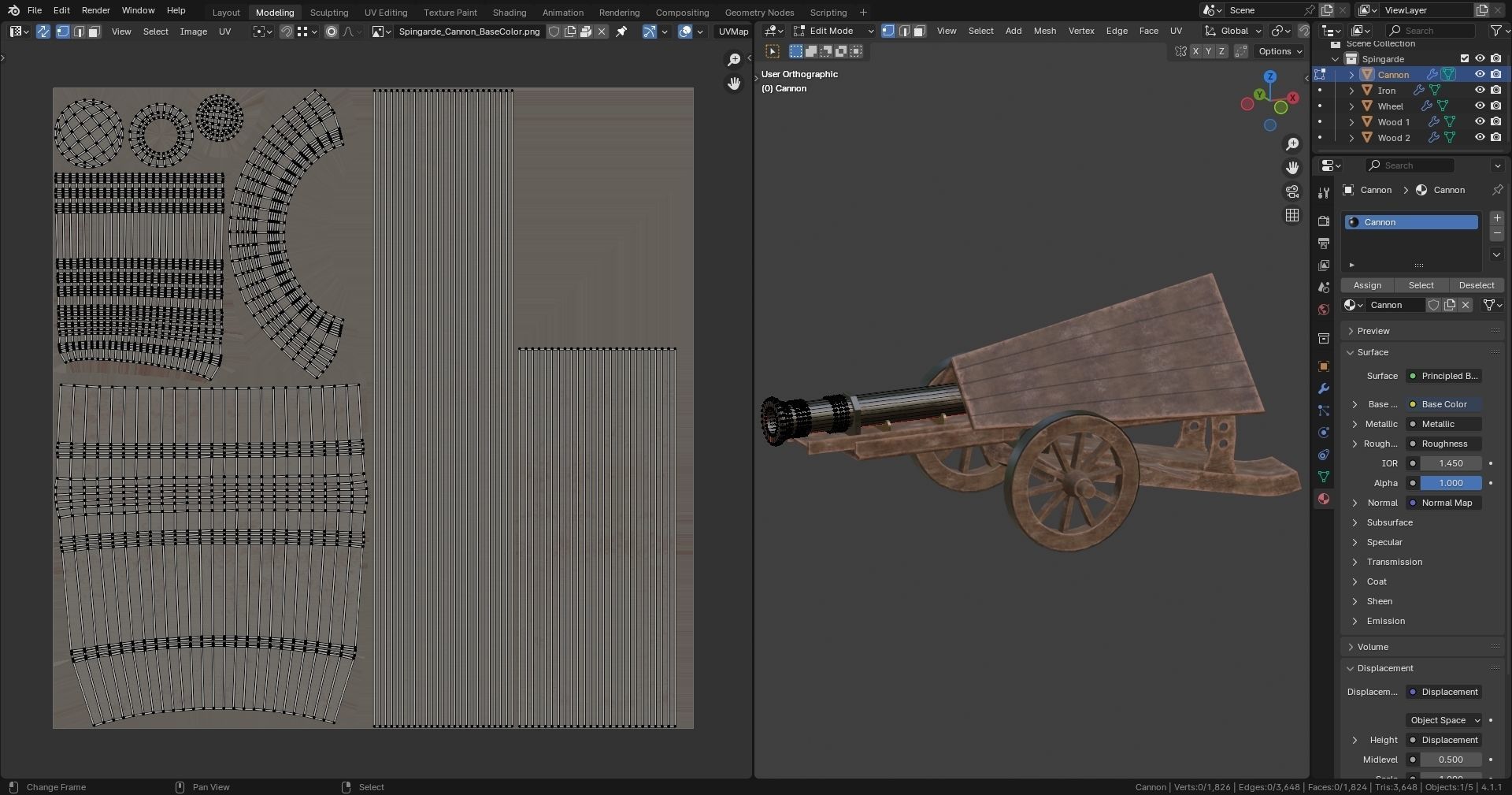Click the pan hand icon in 3D viewport
The image size is (1512, 795).
1292,167
